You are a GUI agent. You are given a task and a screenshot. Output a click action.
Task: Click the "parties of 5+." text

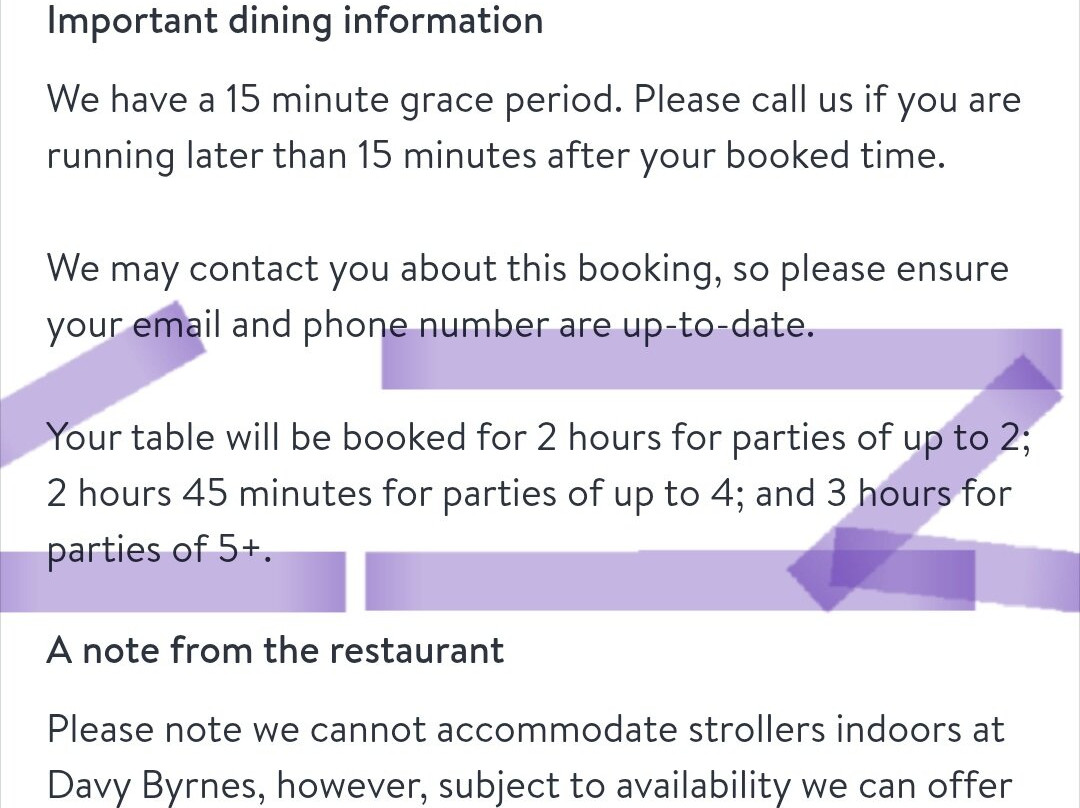pyautogui.click(x=159, y=549)
